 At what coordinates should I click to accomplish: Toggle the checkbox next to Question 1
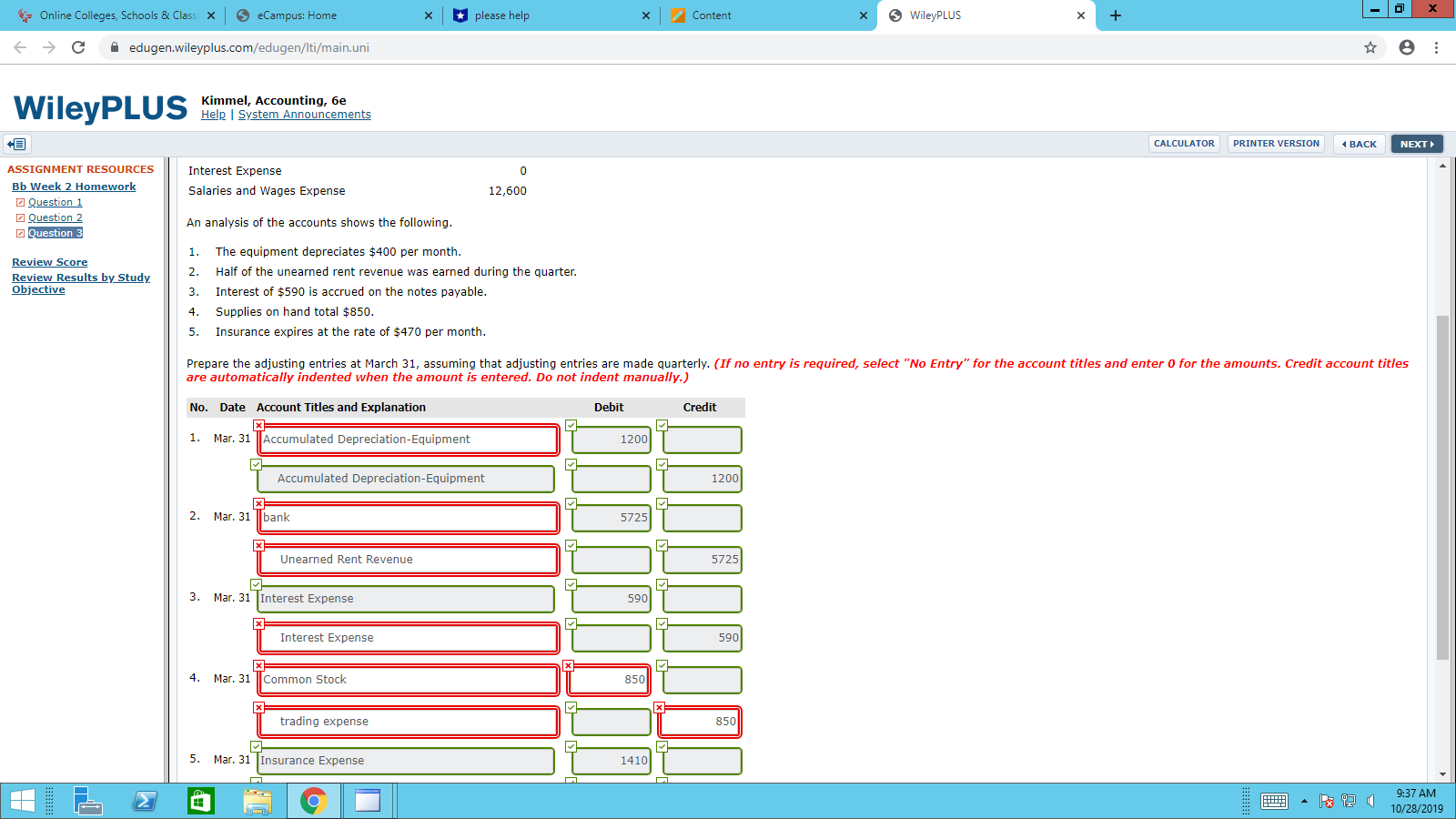tap(20, 201)
